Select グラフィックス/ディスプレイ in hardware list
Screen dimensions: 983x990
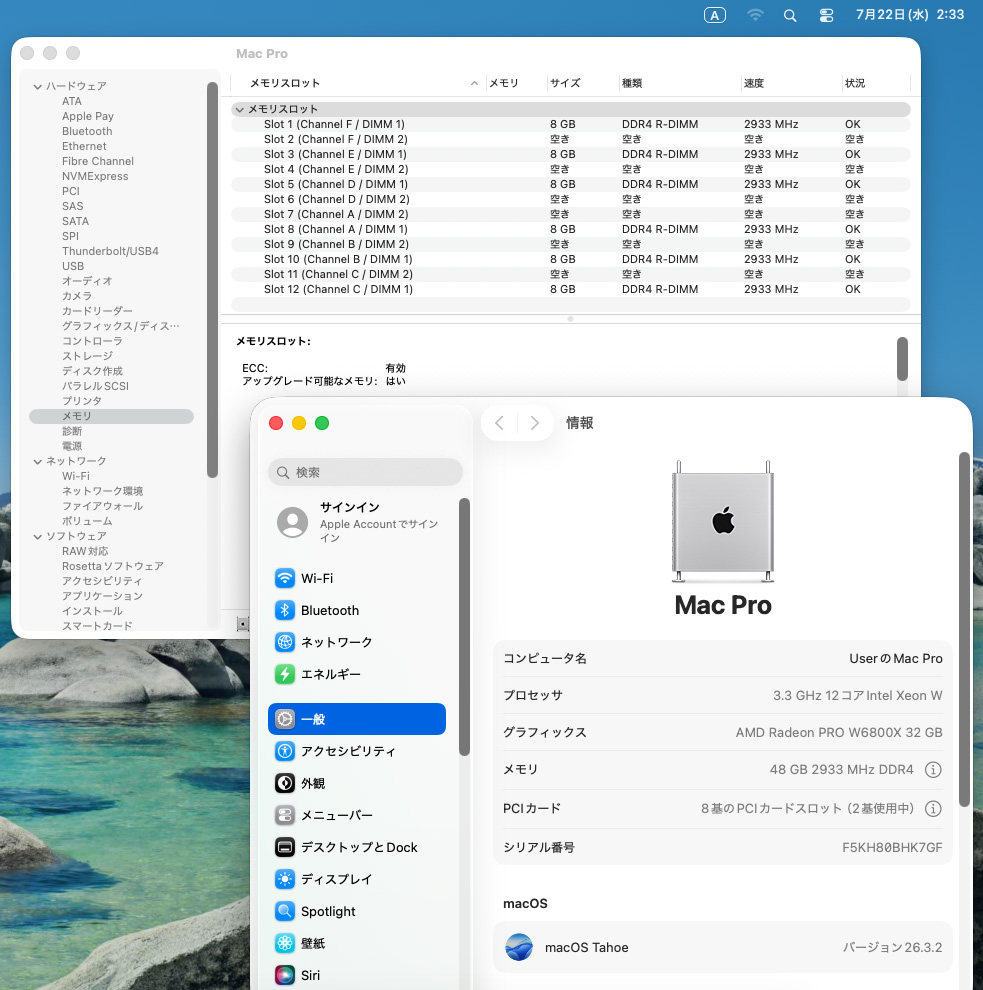tap(121, 326)
